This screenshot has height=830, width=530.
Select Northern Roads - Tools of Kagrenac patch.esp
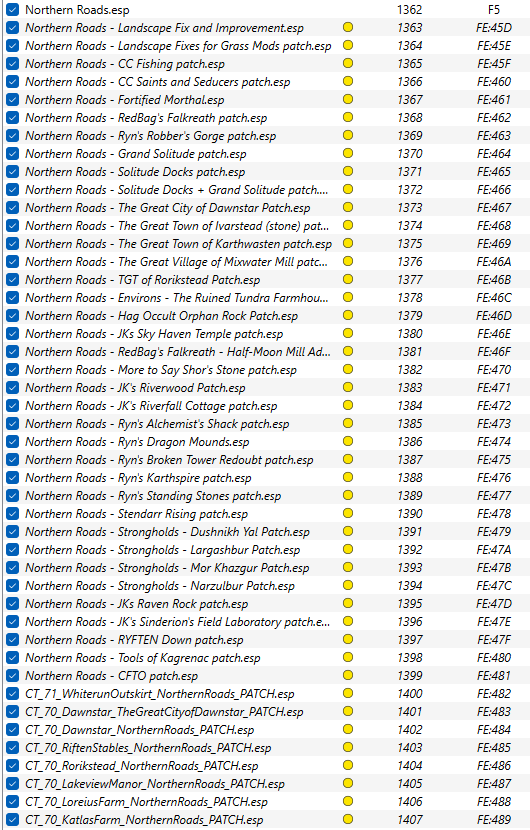pos(143,658)
